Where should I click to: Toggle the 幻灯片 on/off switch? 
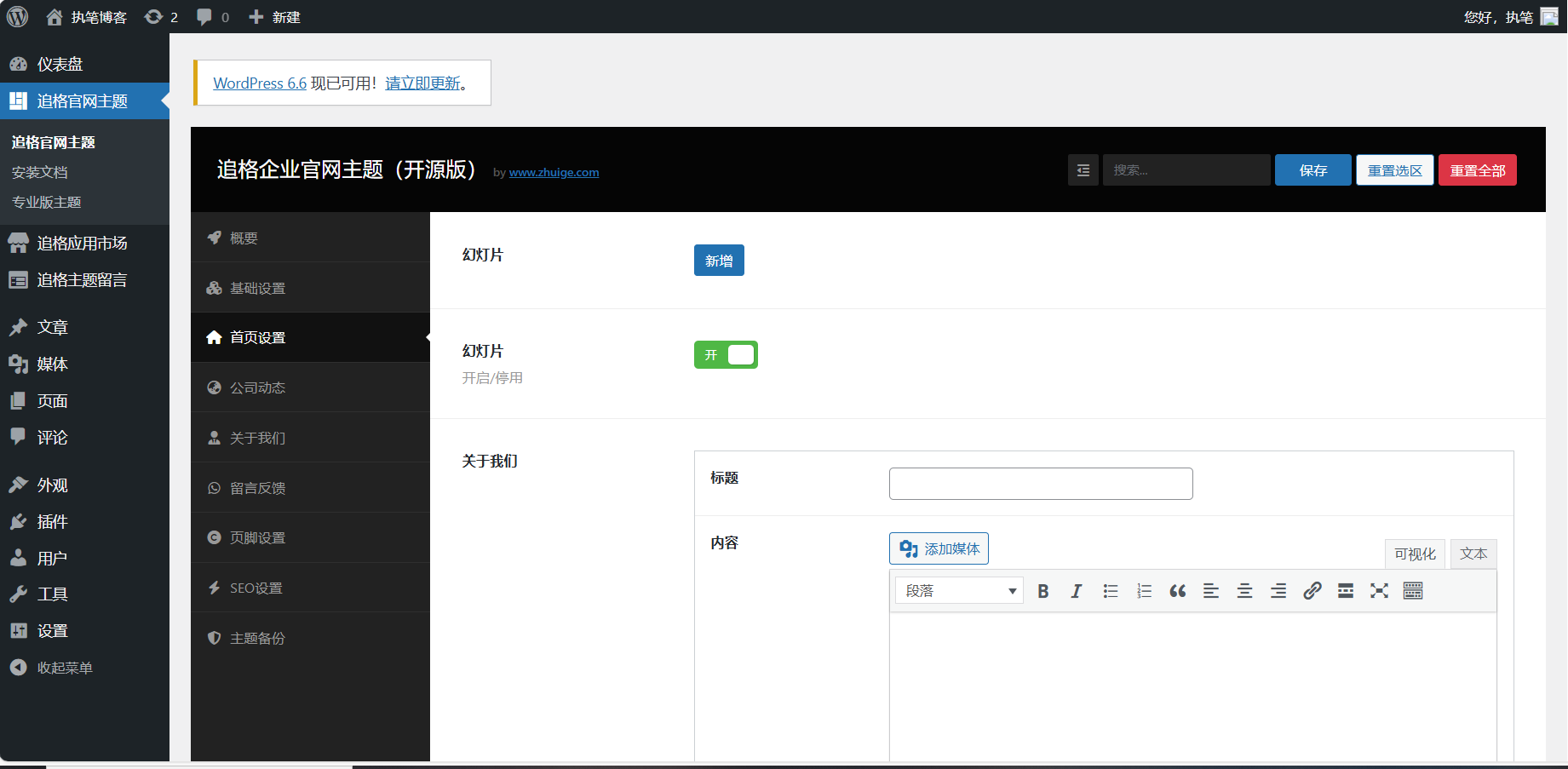click(726, 355)
